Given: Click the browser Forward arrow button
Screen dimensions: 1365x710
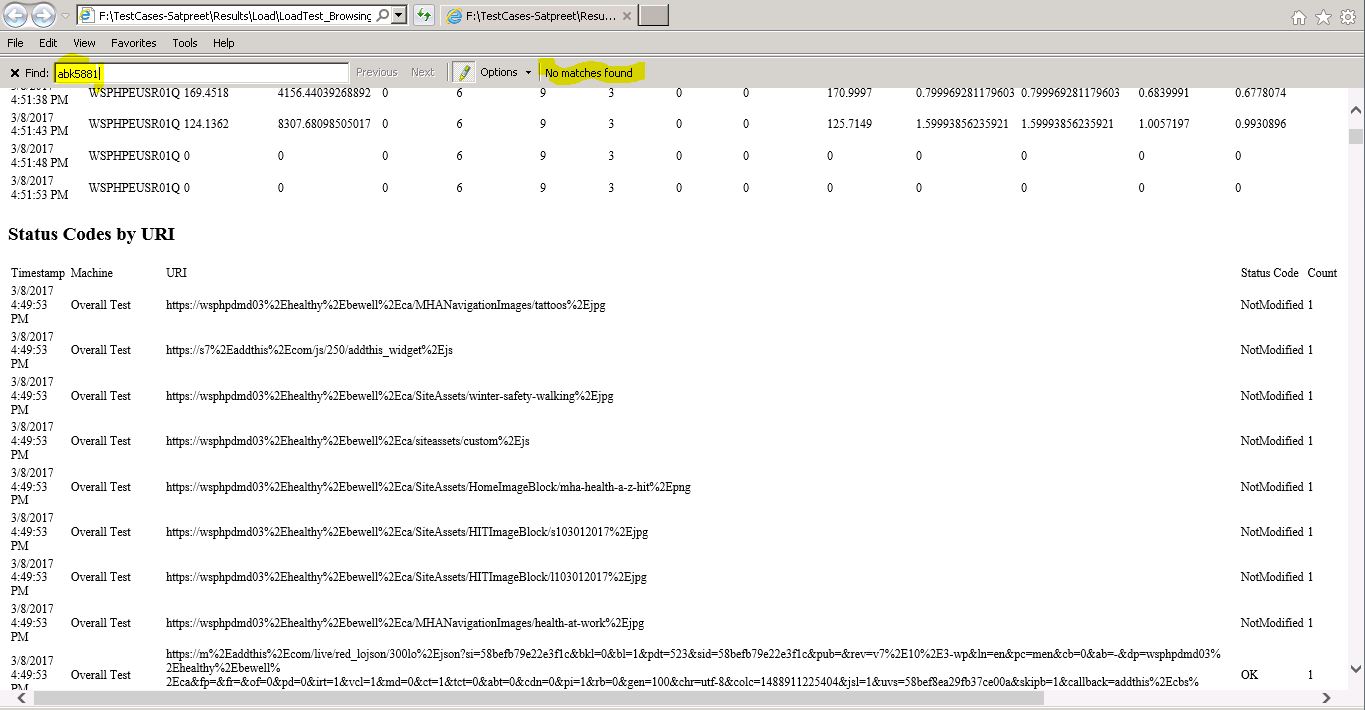Looking at the screenshot, I should [x=43, y=16].
